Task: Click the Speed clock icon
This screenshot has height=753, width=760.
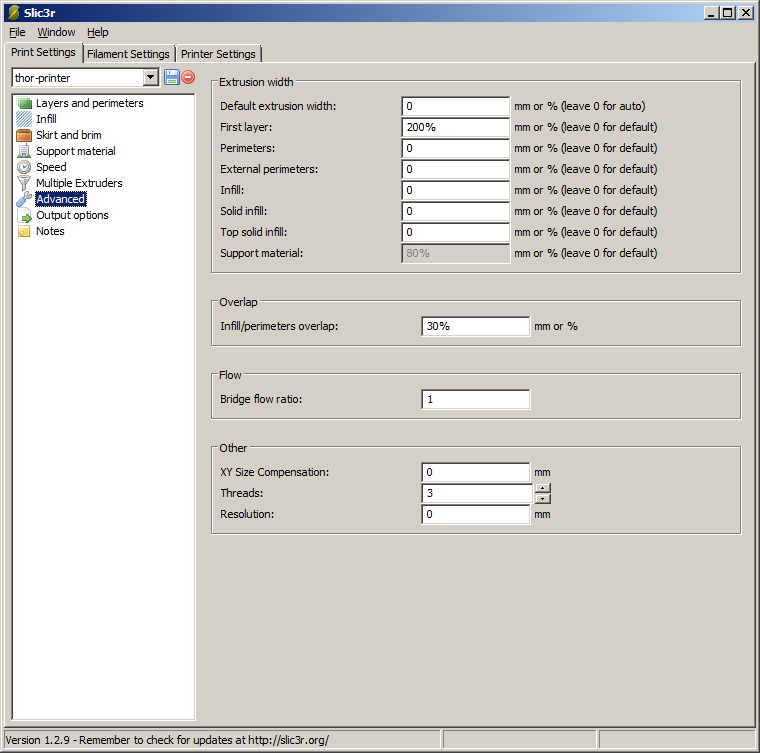Action: pos(25,167)
